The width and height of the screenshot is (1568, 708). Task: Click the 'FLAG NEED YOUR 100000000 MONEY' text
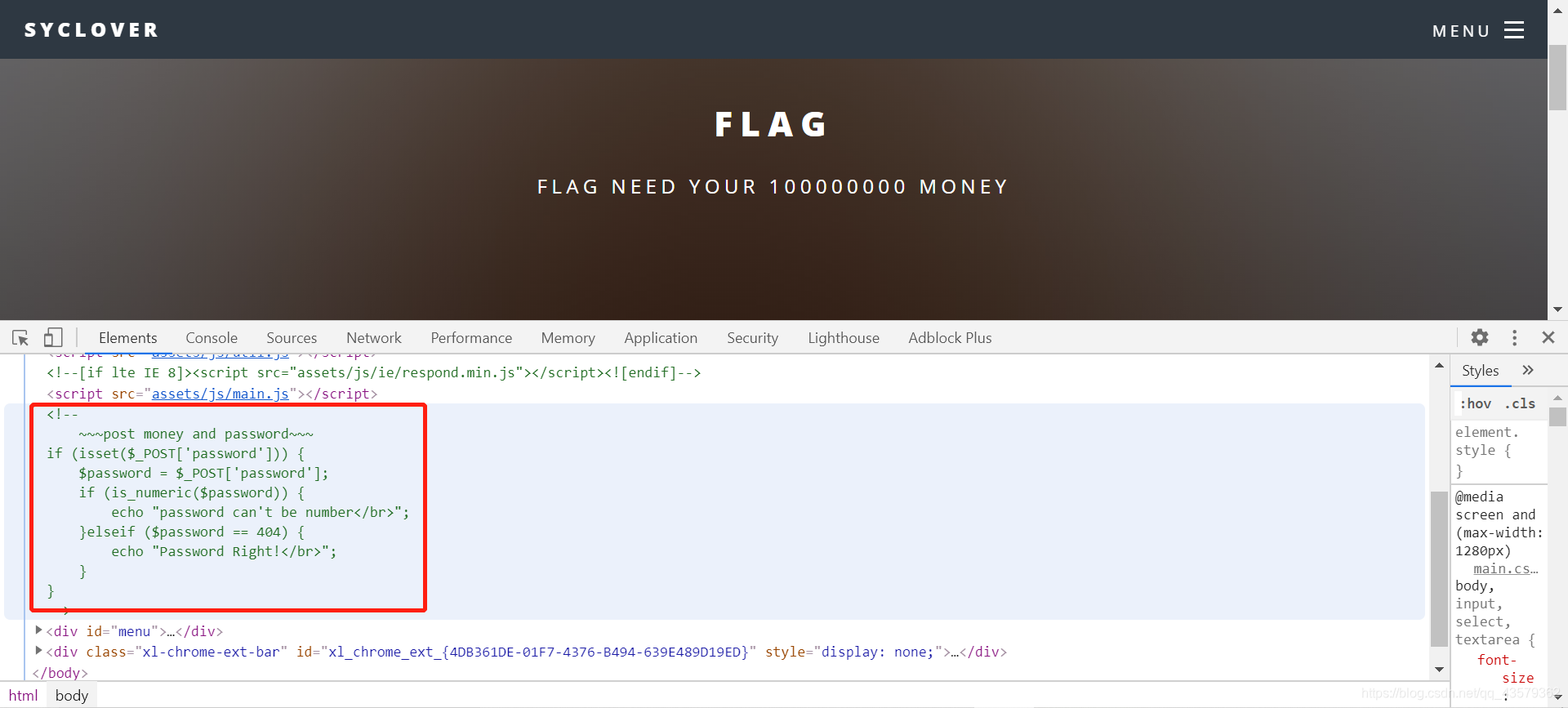[x=773, y=187]
